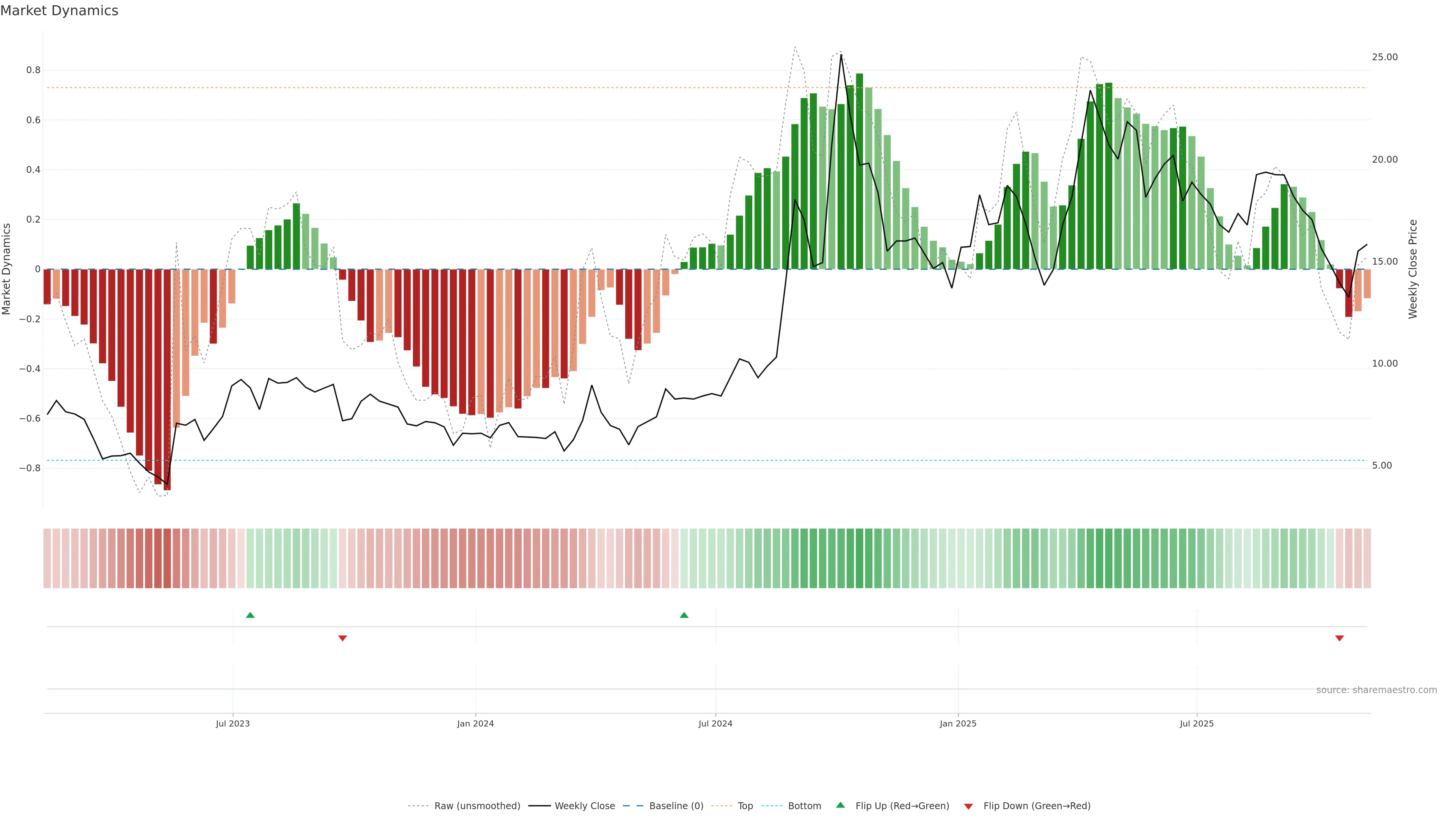Click the Weekly Close legend line icon
This screenshot has height=819, width=1456.
coord(539,806)
